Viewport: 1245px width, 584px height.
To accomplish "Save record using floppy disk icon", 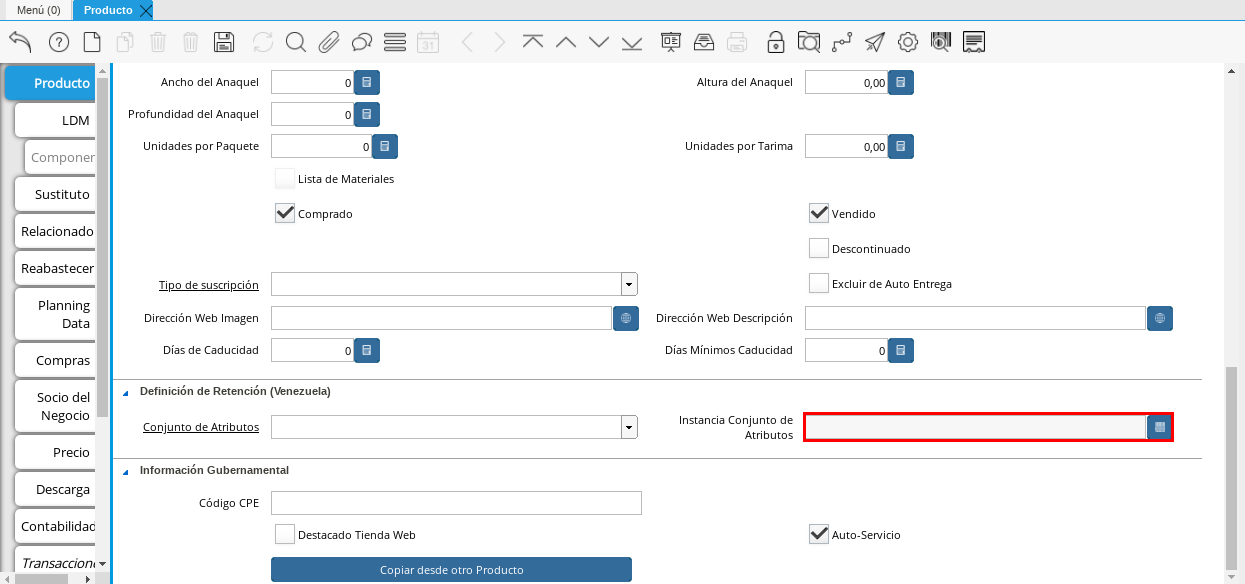I will (224, 42).
